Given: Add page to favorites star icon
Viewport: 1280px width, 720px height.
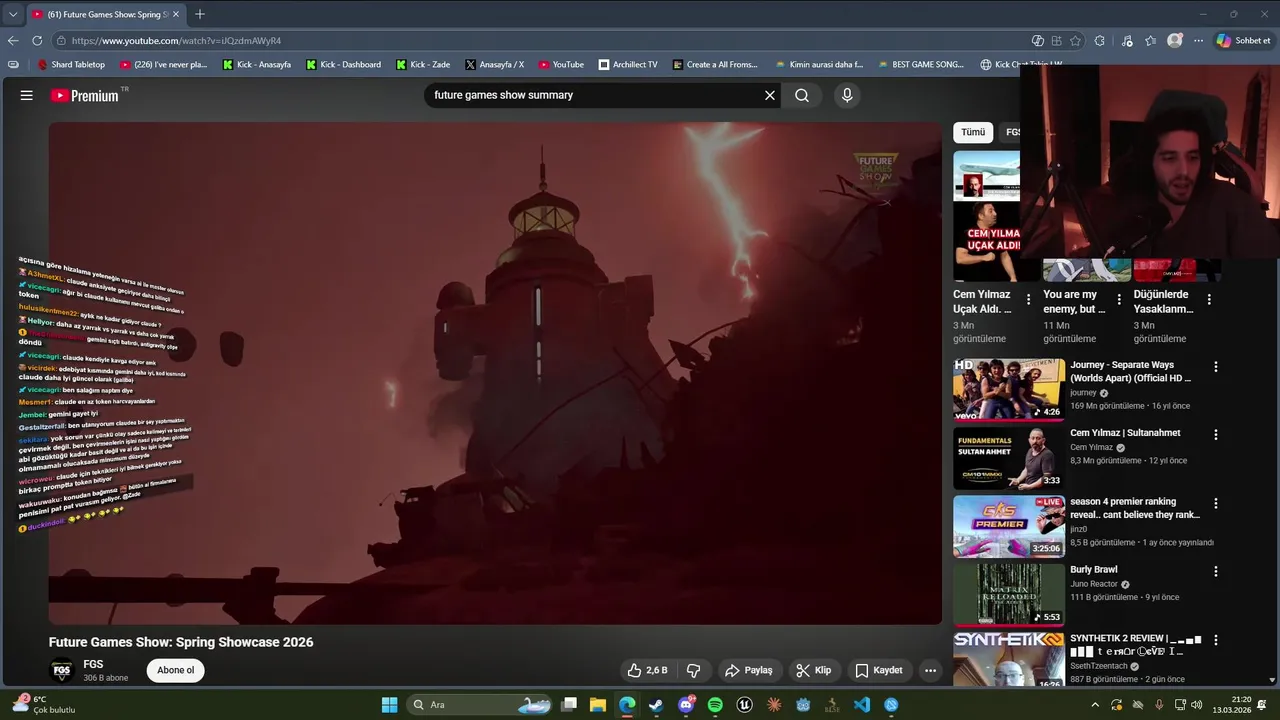Looking at the screenshot, I should point(1076,41).
